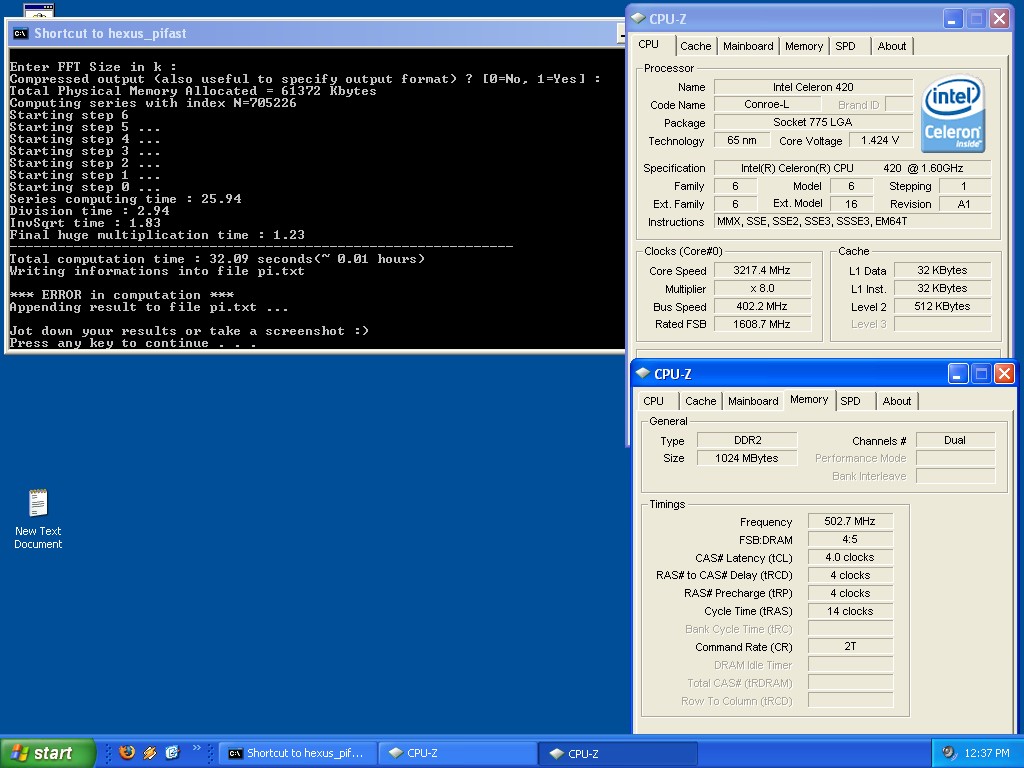Viewport: 1024px width, 768px height.
Task: Click the memory Size value 1024 MBytes
Action: 747,458
